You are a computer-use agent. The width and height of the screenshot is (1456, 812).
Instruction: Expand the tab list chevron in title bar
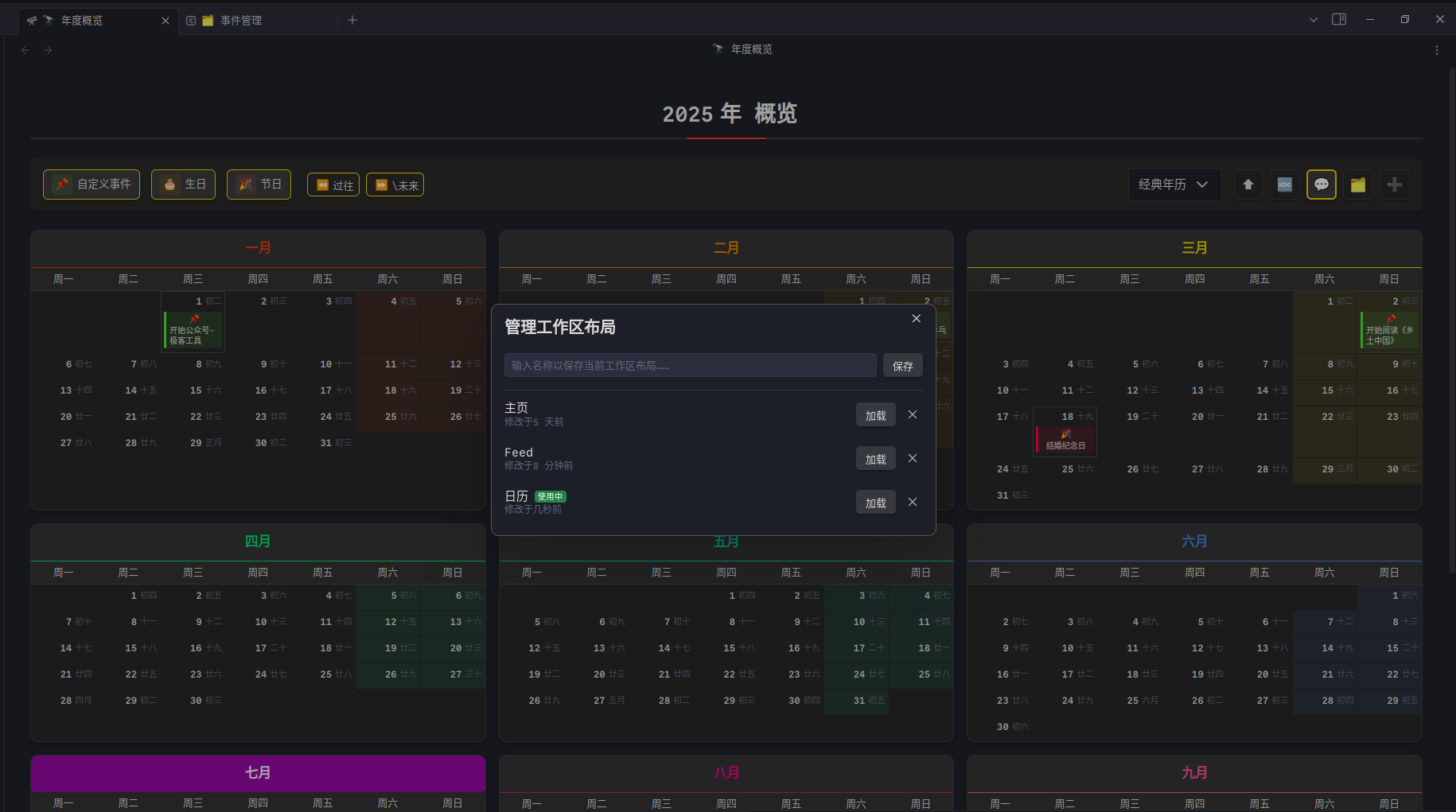1313,20
